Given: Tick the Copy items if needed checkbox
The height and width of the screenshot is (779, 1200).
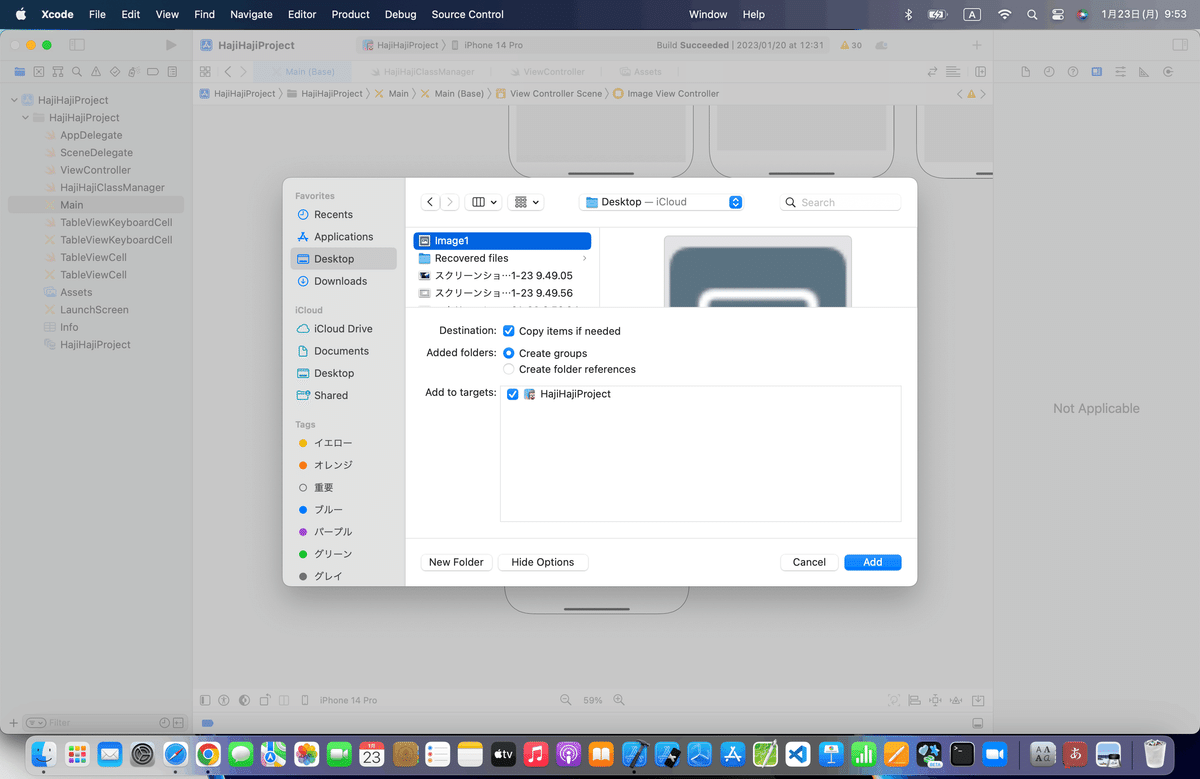Looking at the screenshot, I should (x=509, y=331).
